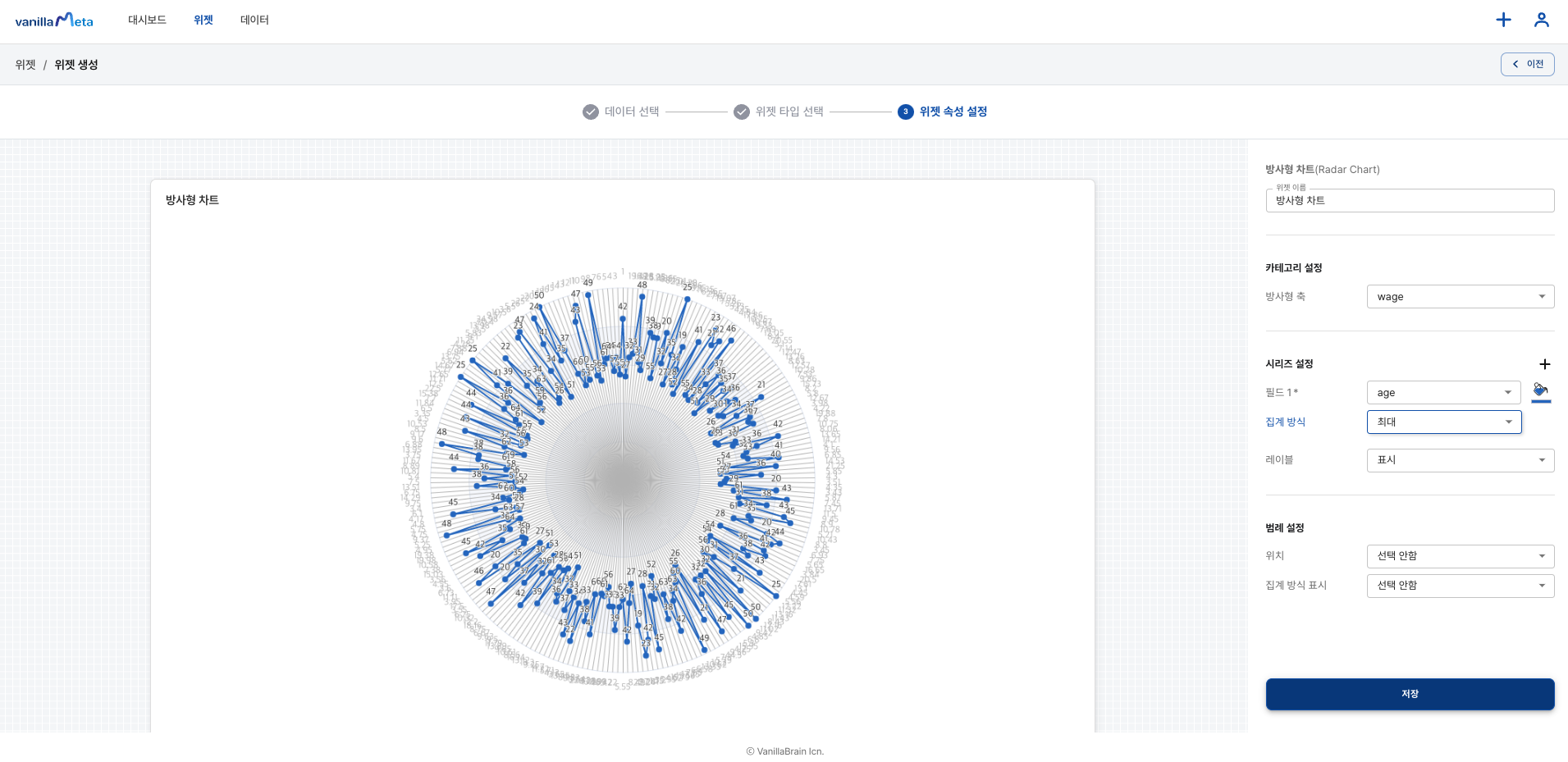Screen dimensions: 1568x762
Task: Save the widget with 저장 button
Action: click(x=1410, y=694)
